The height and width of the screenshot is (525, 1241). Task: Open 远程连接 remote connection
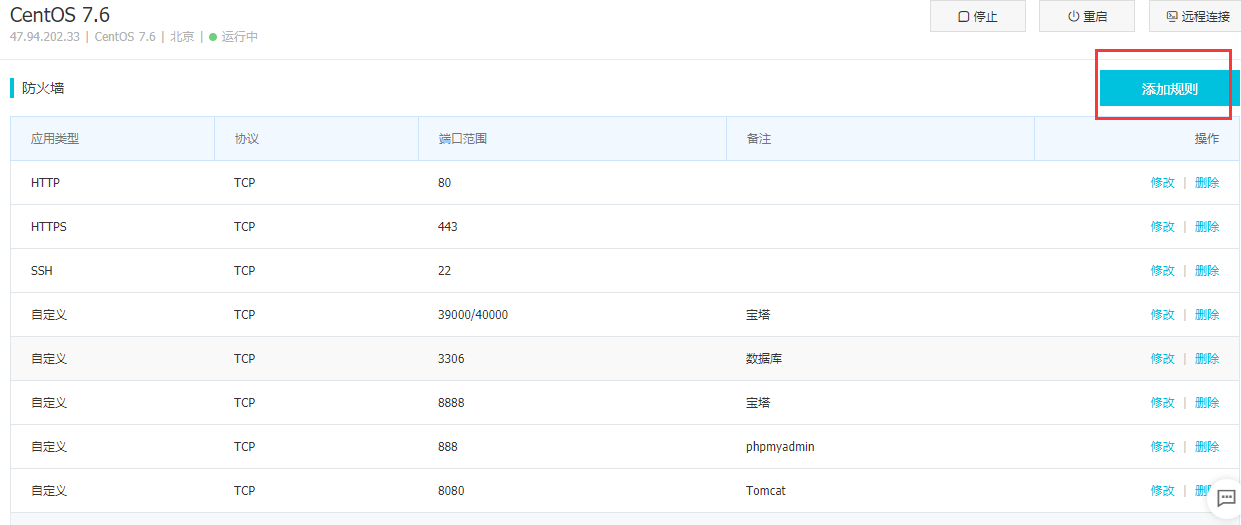point(1195,16)
